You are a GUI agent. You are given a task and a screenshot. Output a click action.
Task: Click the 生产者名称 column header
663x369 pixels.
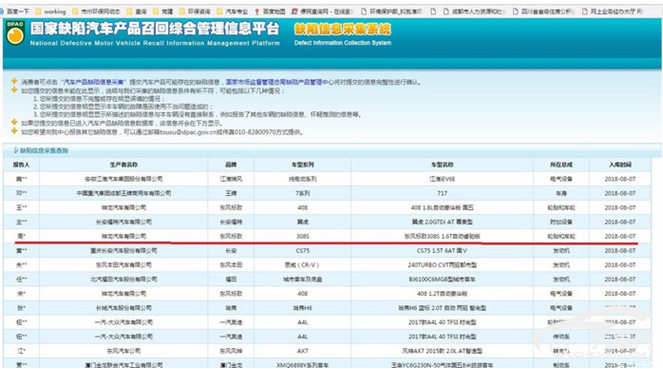pos(123,164)
